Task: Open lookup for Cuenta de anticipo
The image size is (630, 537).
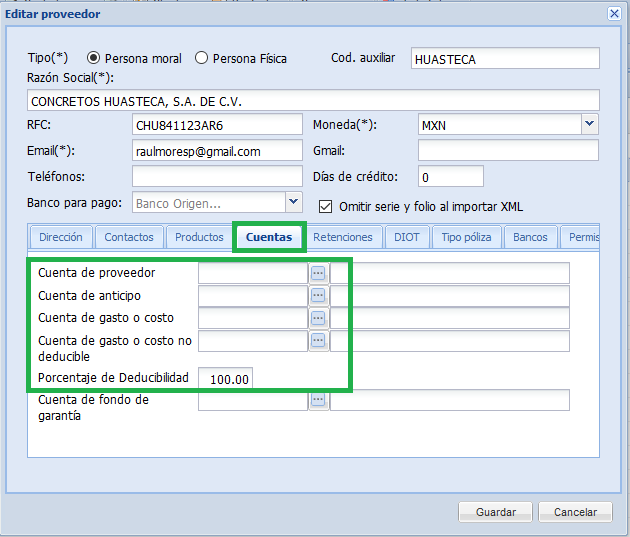Action: (x=318, y=296)
